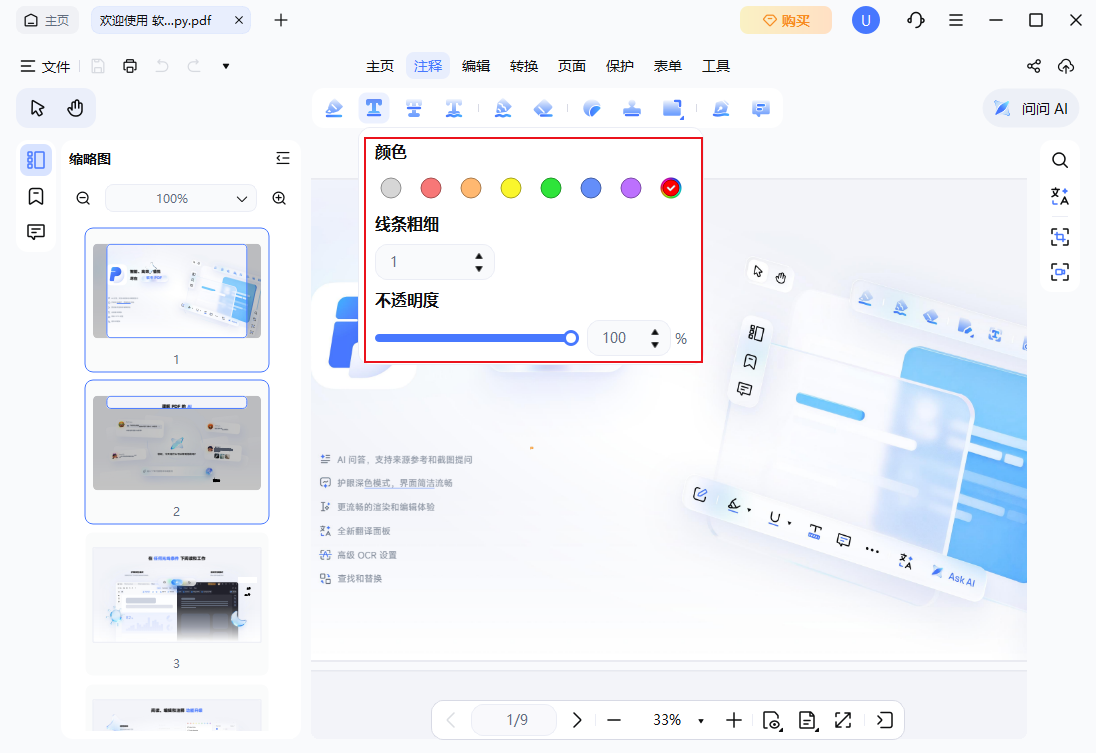Go to the next page

(x=577, y=720)
